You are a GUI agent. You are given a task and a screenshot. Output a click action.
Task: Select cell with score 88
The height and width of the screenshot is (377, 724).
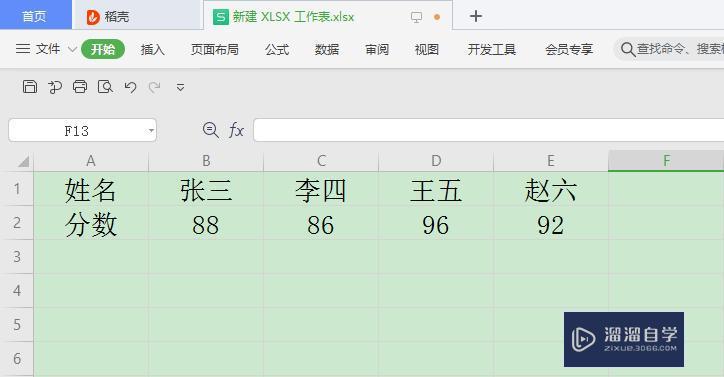206,223
